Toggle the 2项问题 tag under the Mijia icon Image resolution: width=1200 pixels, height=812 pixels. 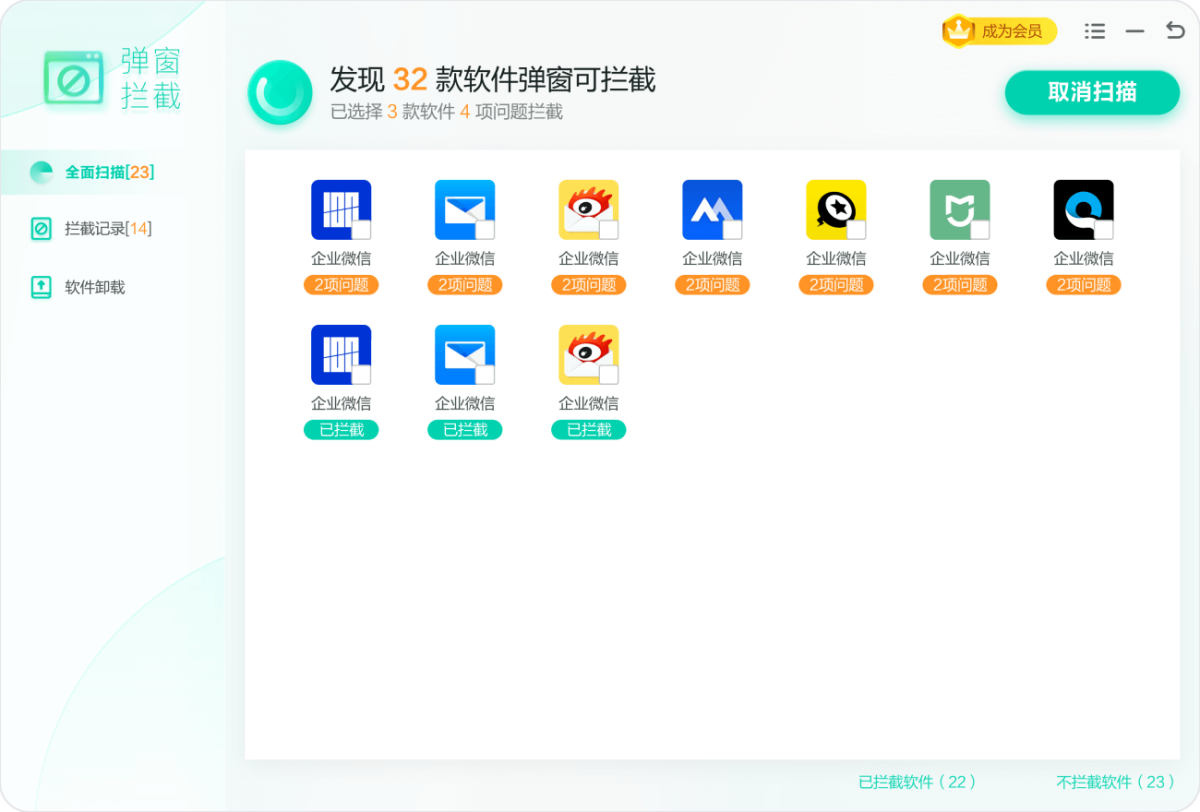[959, 285]
